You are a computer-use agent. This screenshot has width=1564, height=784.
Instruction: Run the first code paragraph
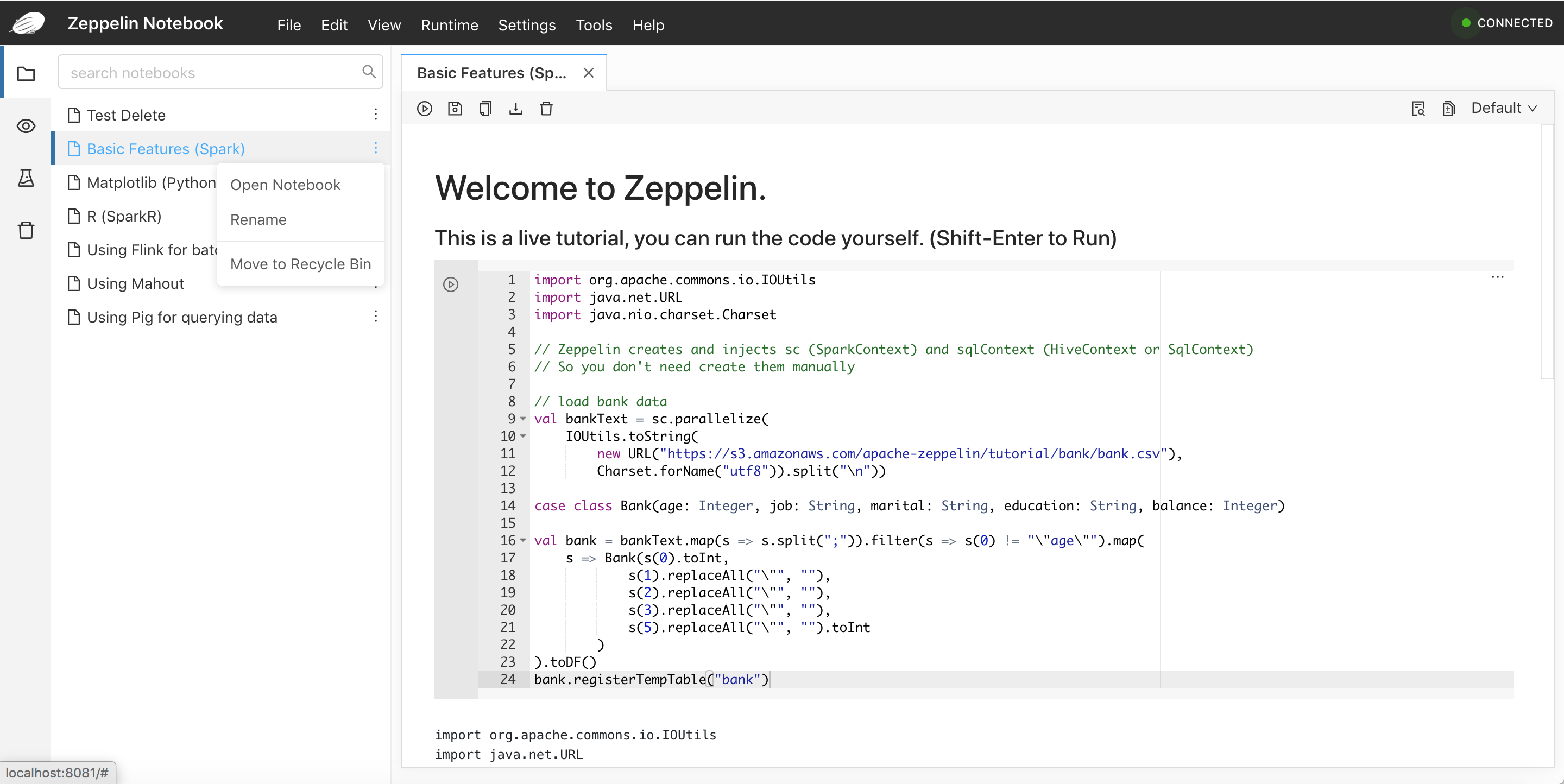tap(451, 284)
